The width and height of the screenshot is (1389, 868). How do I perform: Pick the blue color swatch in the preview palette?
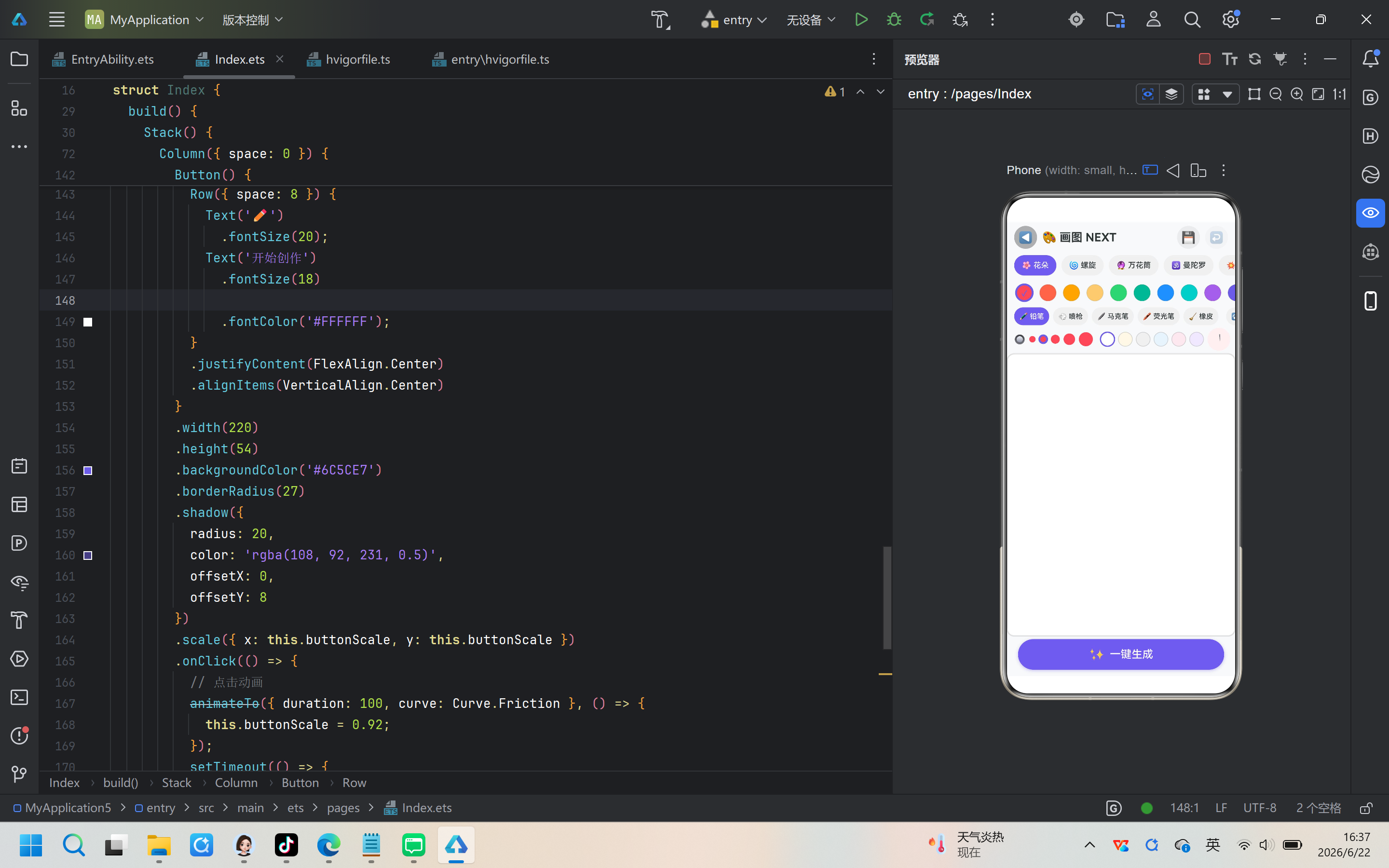(1165, 293)
